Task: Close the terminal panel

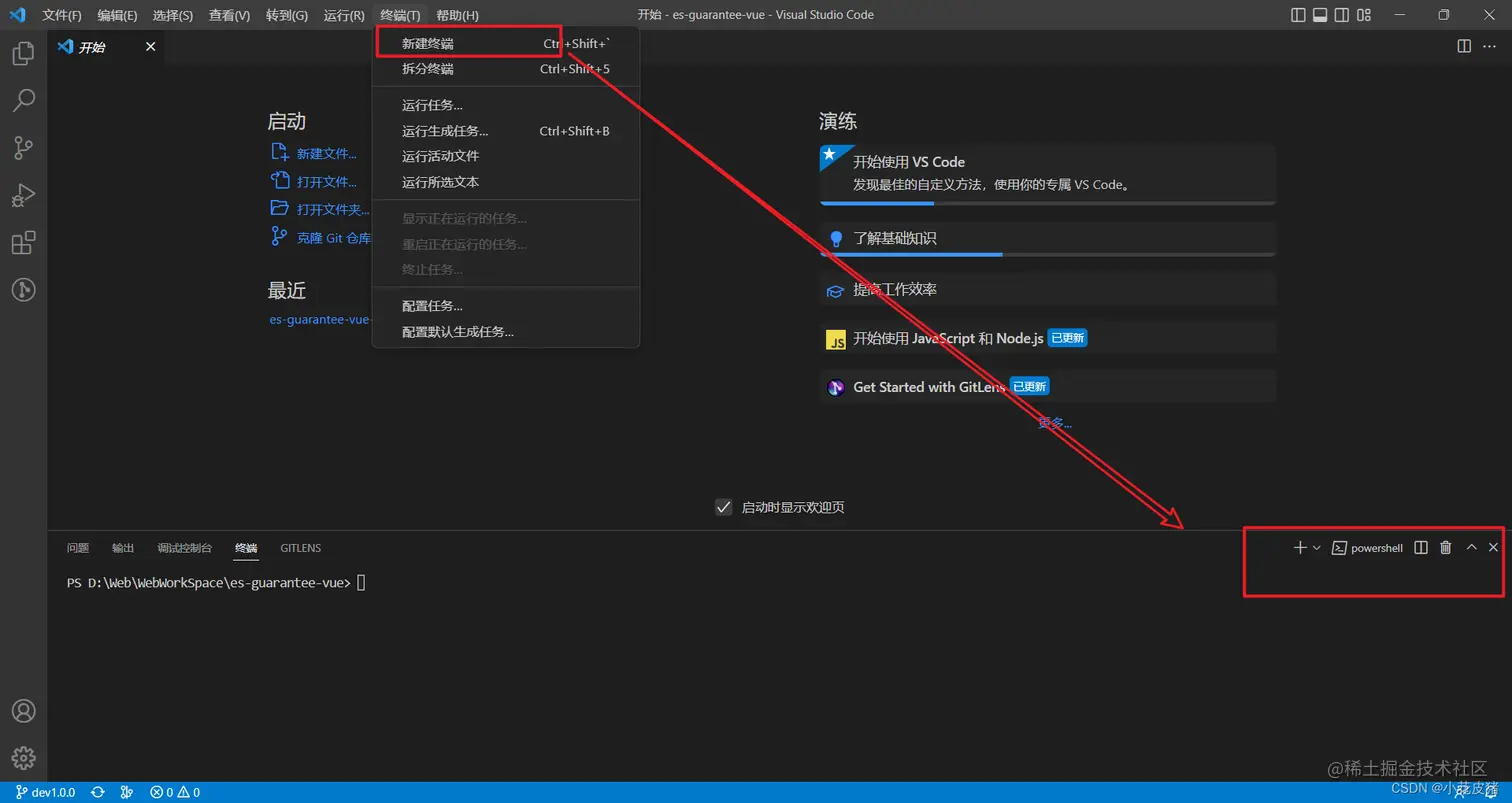Action: (1493, 547)
